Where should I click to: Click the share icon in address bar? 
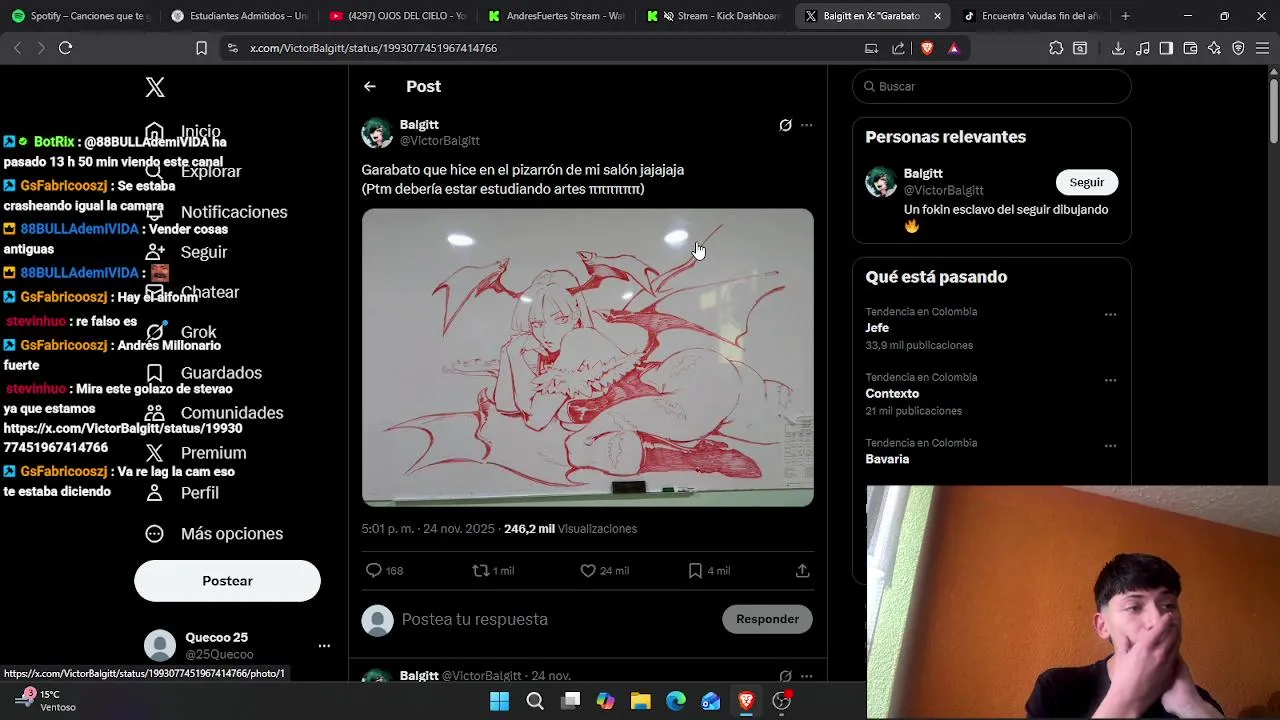coord(898,48)
